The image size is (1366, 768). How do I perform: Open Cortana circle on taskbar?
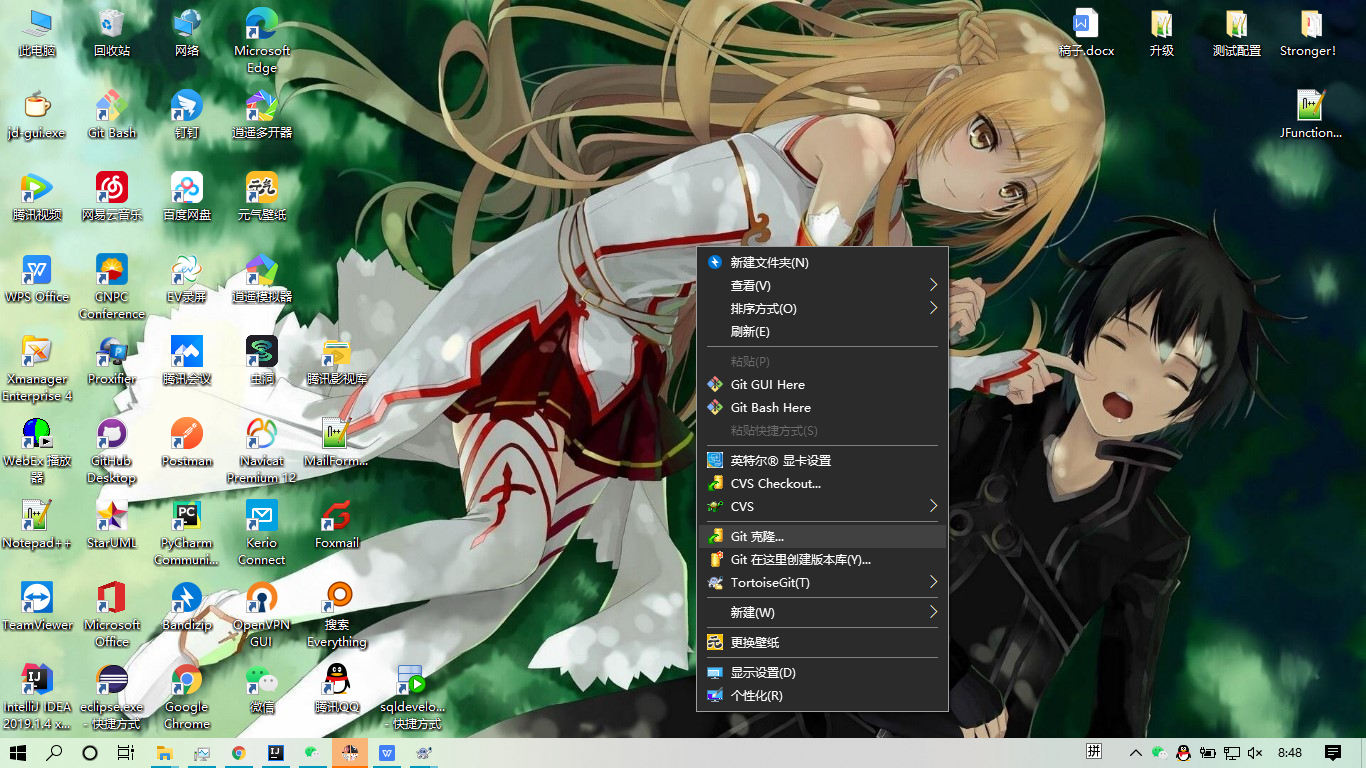pos(90,753)
